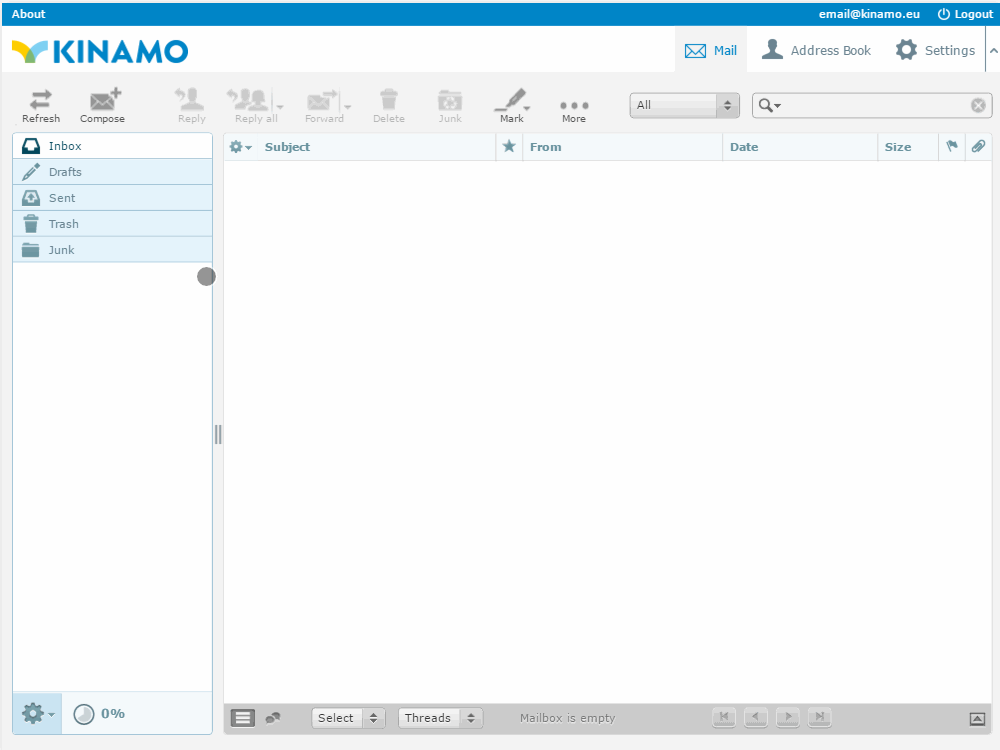Open Compose new message
This screenshot has width=1000, height=750.
tap(102, 105)
